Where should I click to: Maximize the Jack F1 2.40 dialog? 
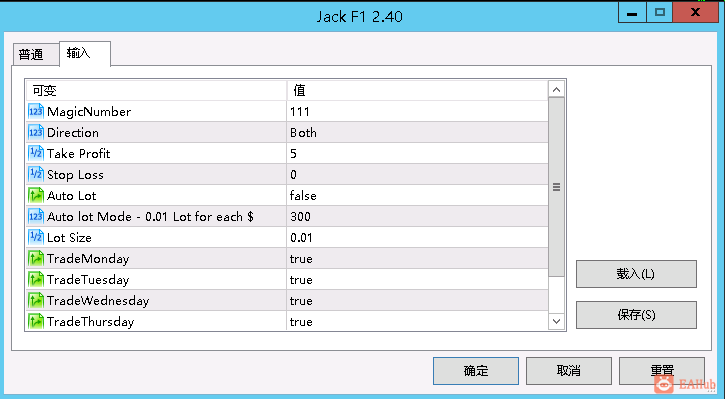point(659,12)
